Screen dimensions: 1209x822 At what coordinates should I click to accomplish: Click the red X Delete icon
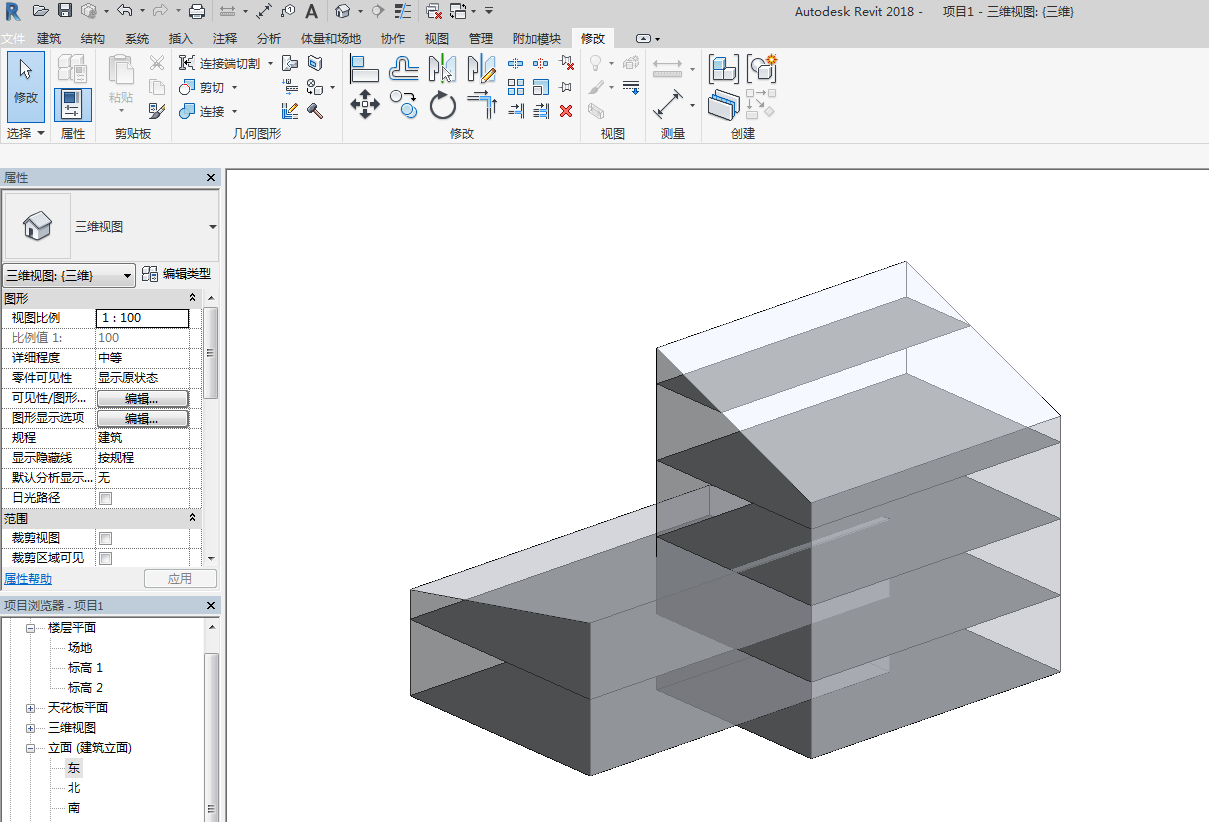click(x=566, y=111)
